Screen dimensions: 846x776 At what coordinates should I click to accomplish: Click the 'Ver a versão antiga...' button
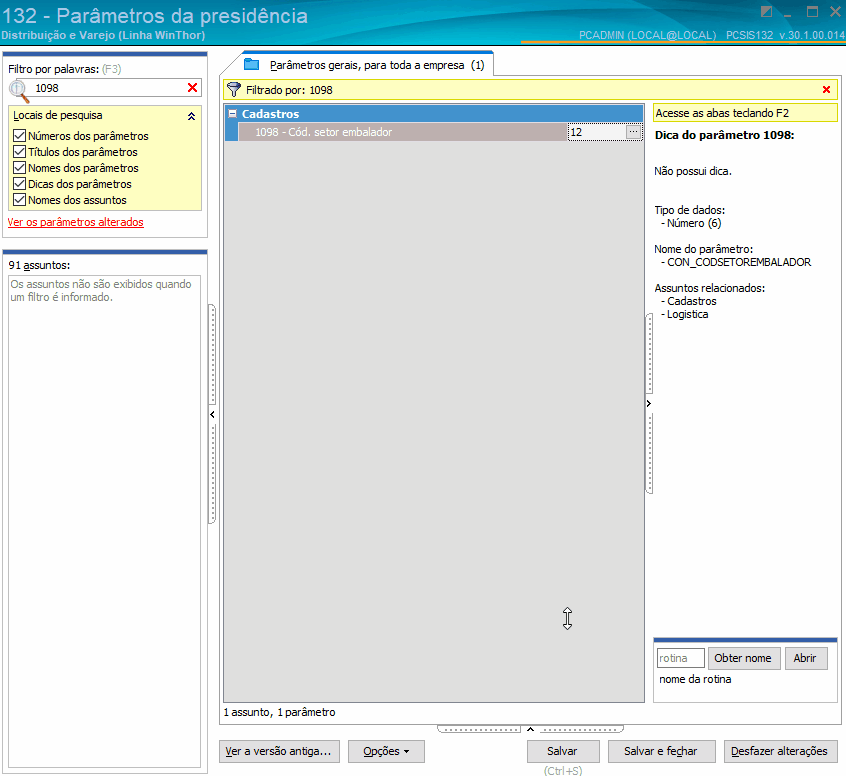click(279, 751)
